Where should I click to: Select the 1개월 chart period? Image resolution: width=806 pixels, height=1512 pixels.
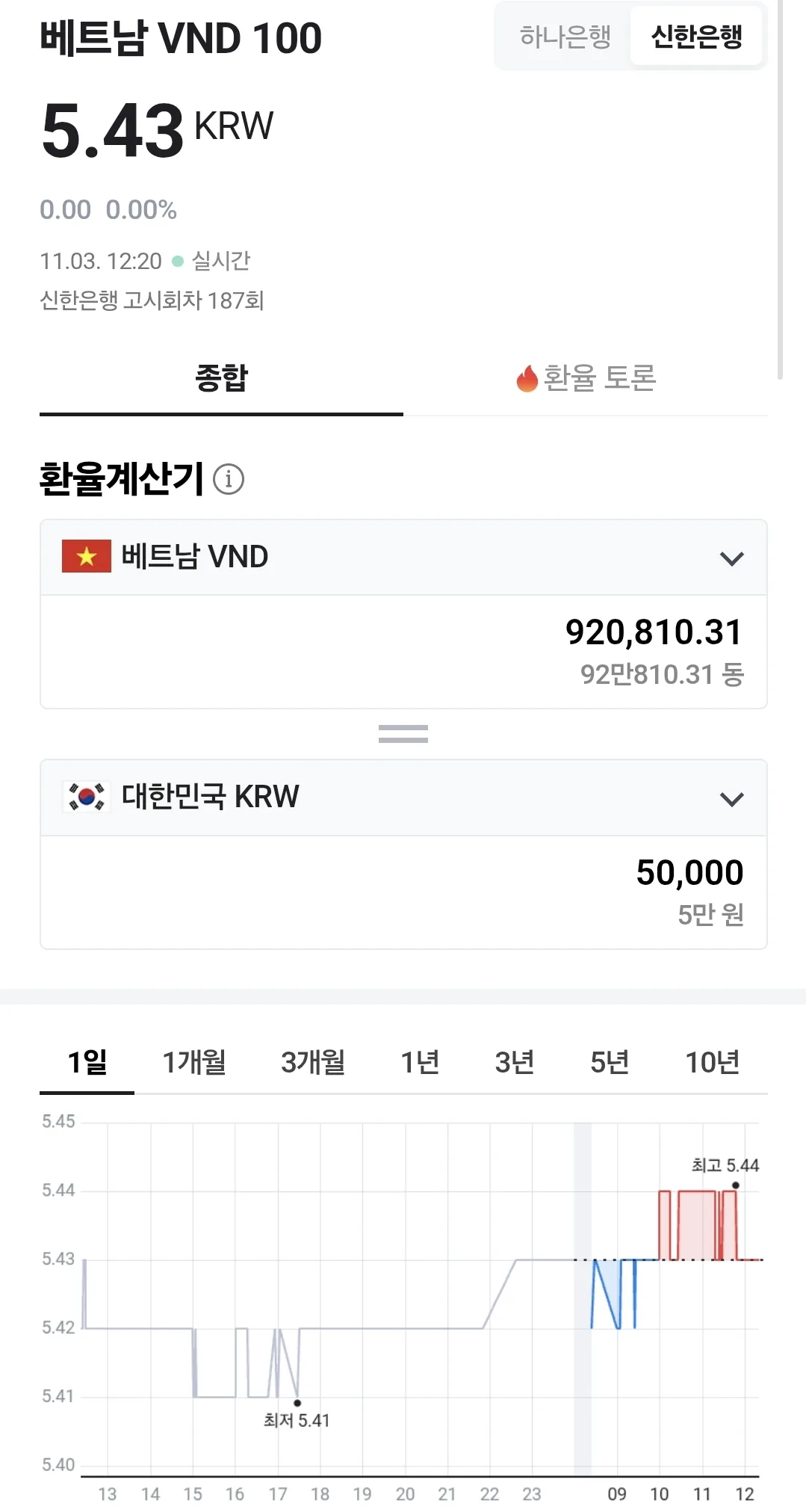pos(194,1062)
